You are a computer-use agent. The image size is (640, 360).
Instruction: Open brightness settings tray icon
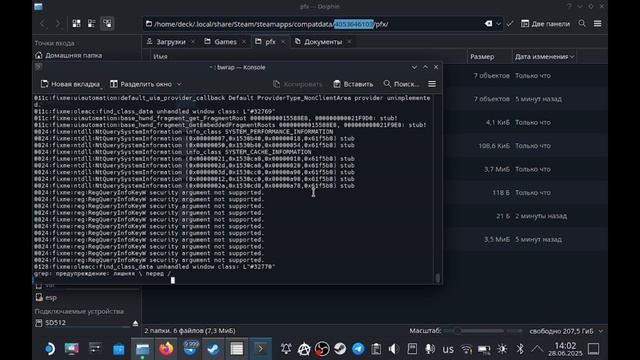502,349
